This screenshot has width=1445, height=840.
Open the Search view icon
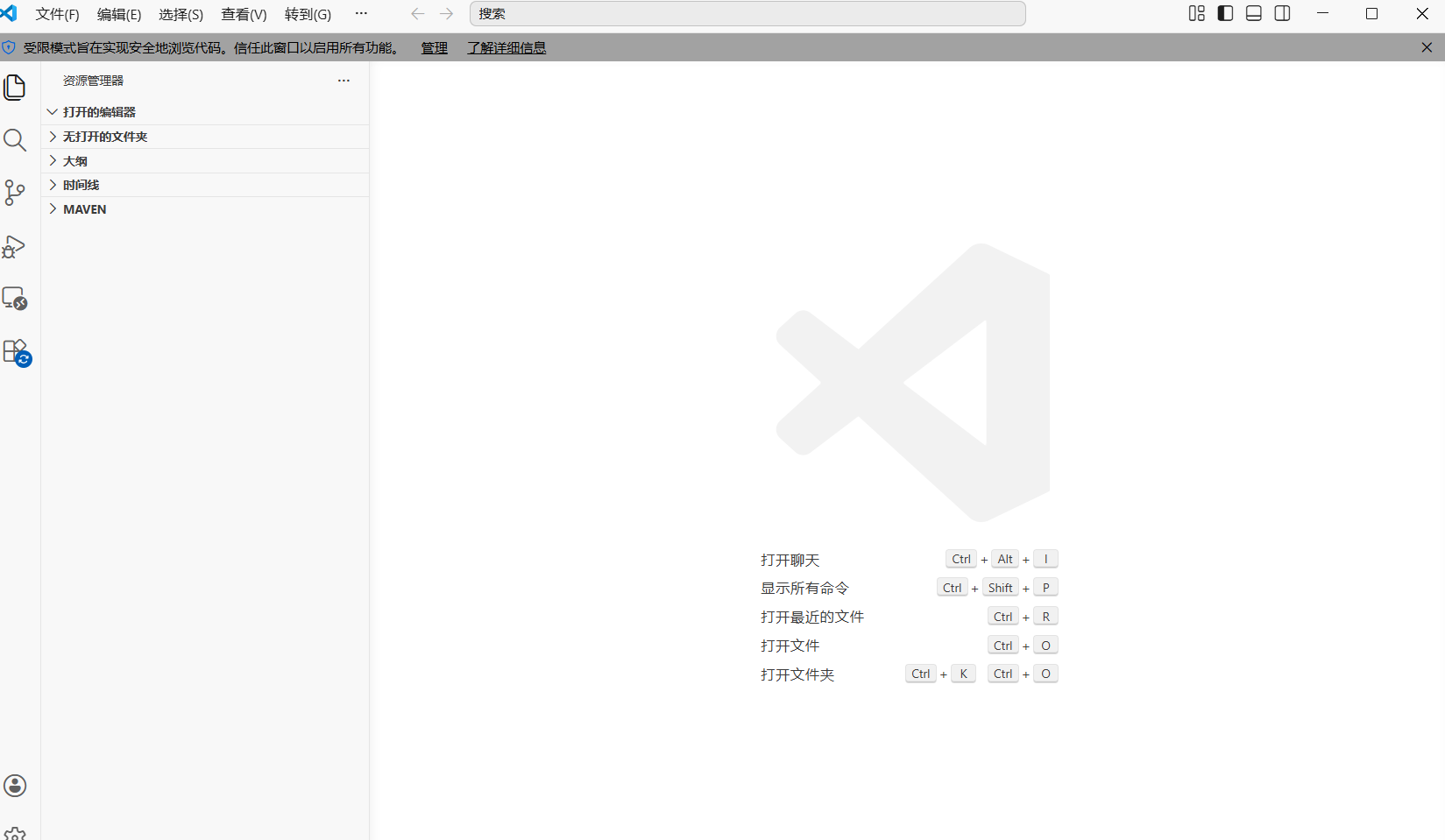click(15, 140)
